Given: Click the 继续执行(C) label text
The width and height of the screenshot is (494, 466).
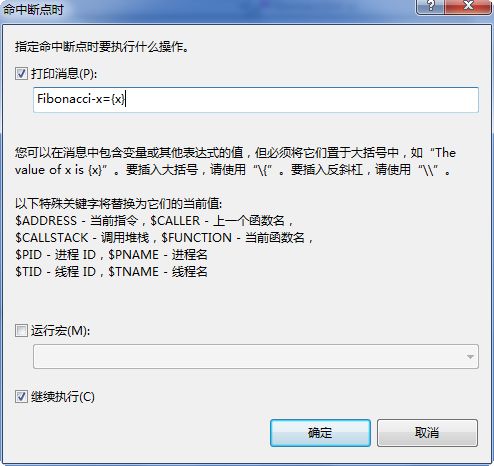Looking at the screenshot, I should pos(63,397).
